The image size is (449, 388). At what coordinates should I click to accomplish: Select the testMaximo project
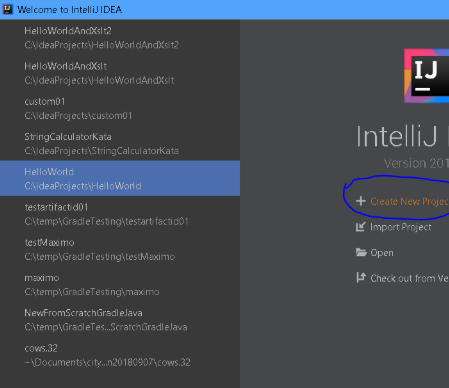point(120,249)
